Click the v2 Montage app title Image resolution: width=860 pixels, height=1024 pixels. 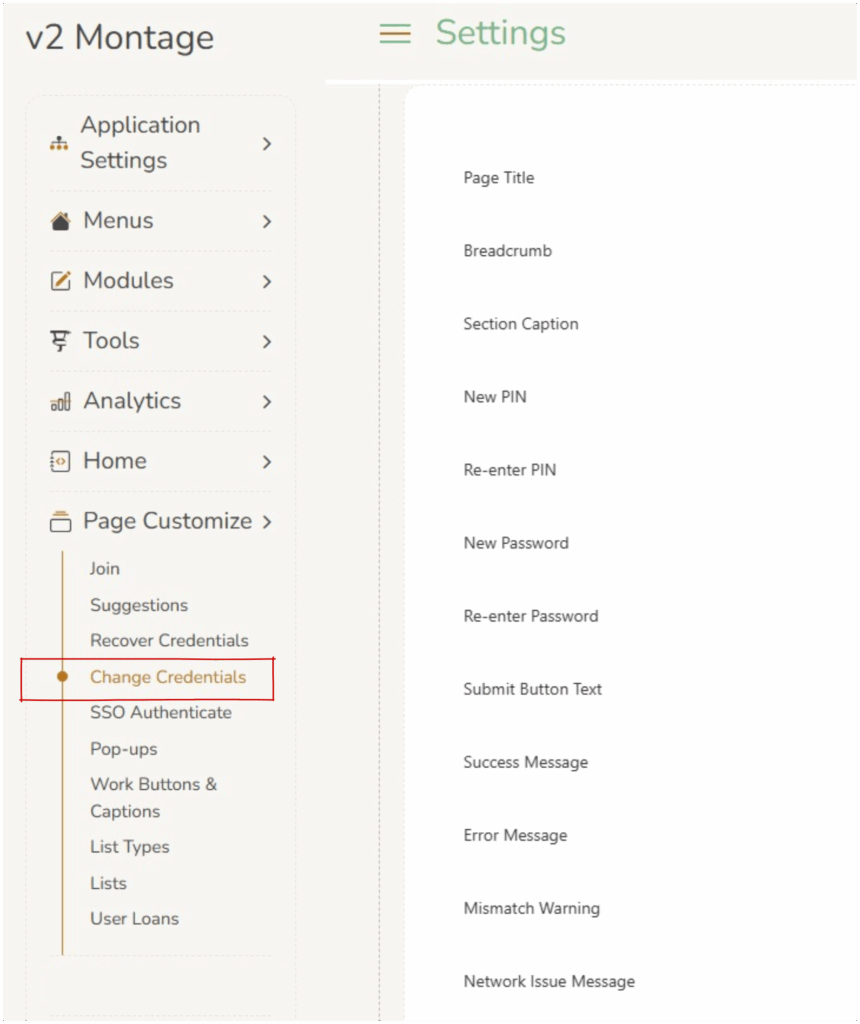[119, 37]
